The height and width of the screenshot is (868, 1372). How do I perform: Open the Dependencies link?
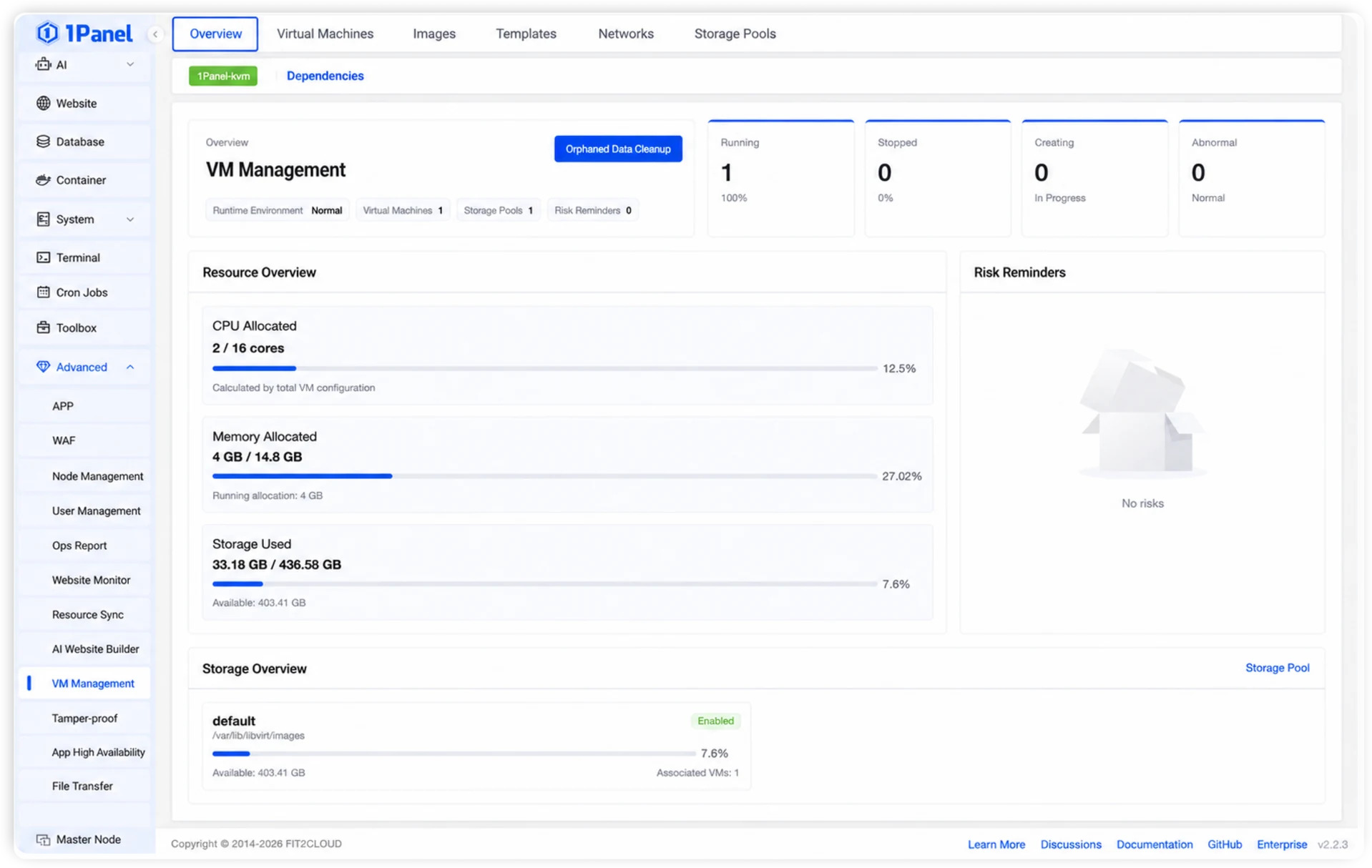click(325, 76)
